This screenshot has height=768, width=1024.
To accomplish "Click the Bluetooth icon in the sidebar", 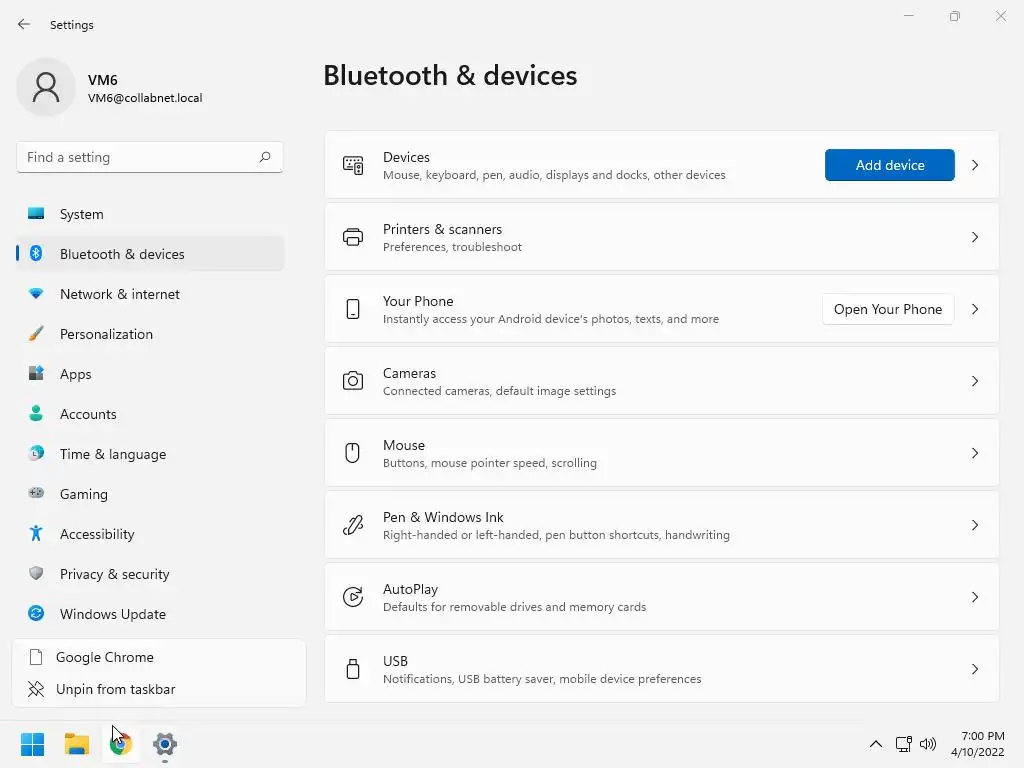I will tap(36, 254).
